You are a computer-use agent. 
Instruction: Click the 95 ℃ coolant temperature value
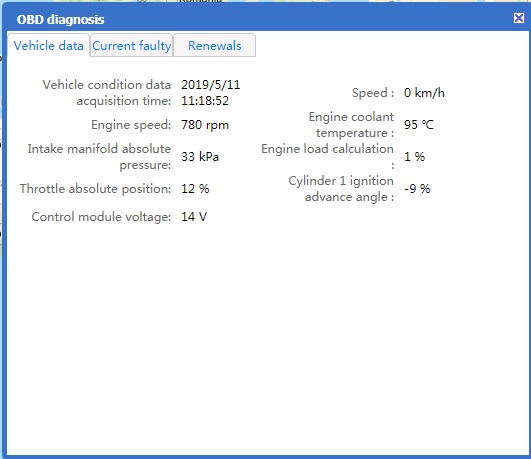(x=419, y=125)
